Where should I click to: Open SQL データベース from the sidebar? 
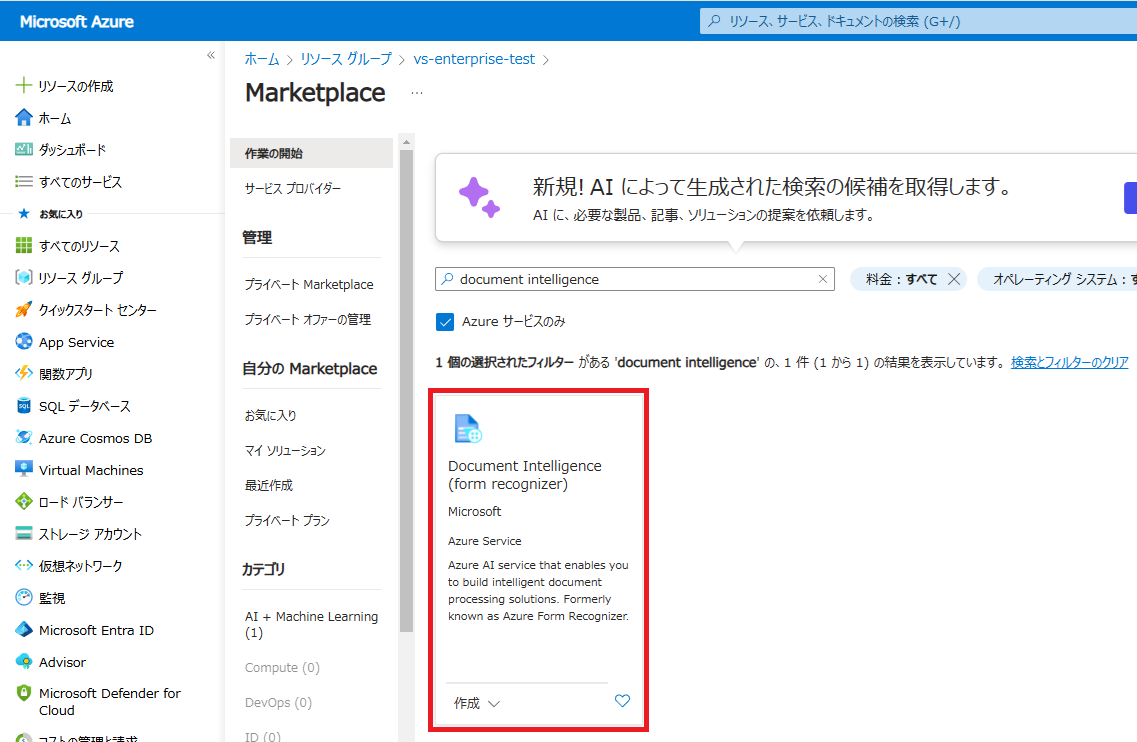point(22,405)
